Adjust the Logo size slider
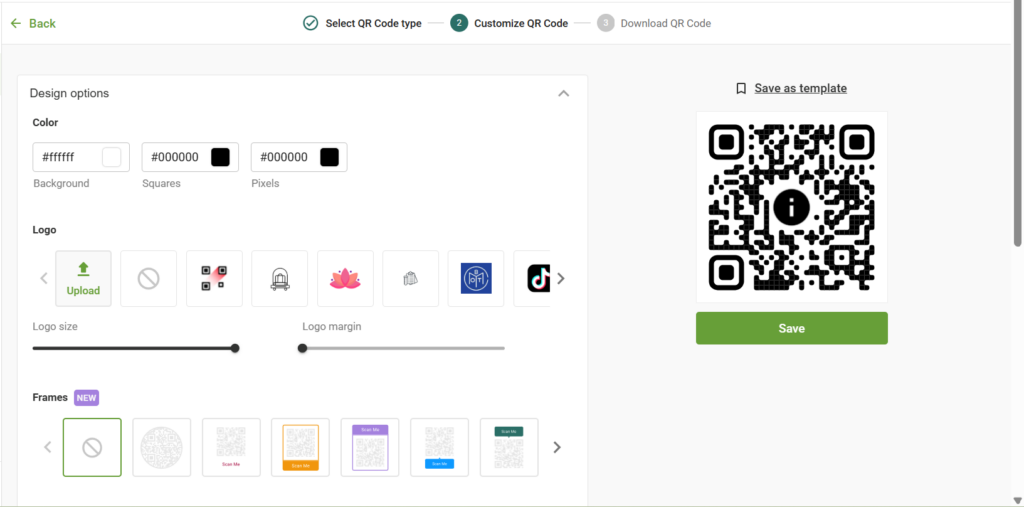 pyautogui.click(x=136, y=348)
